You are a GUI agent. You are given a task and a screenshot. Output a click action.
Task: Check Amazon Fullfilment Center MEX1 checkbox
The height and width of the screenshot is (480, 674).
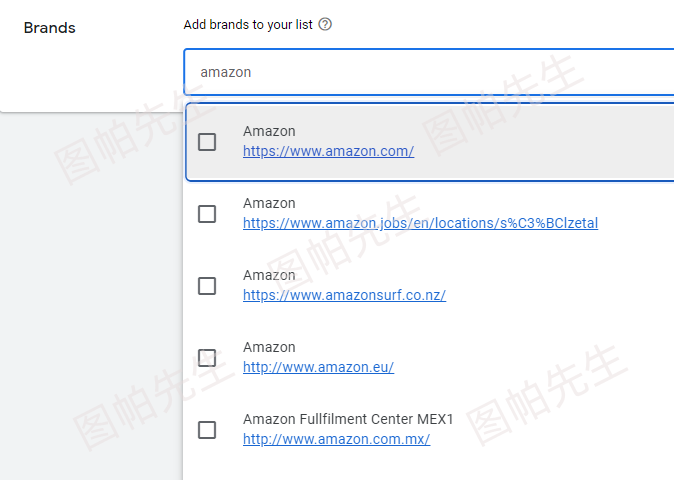pos(207,430)
